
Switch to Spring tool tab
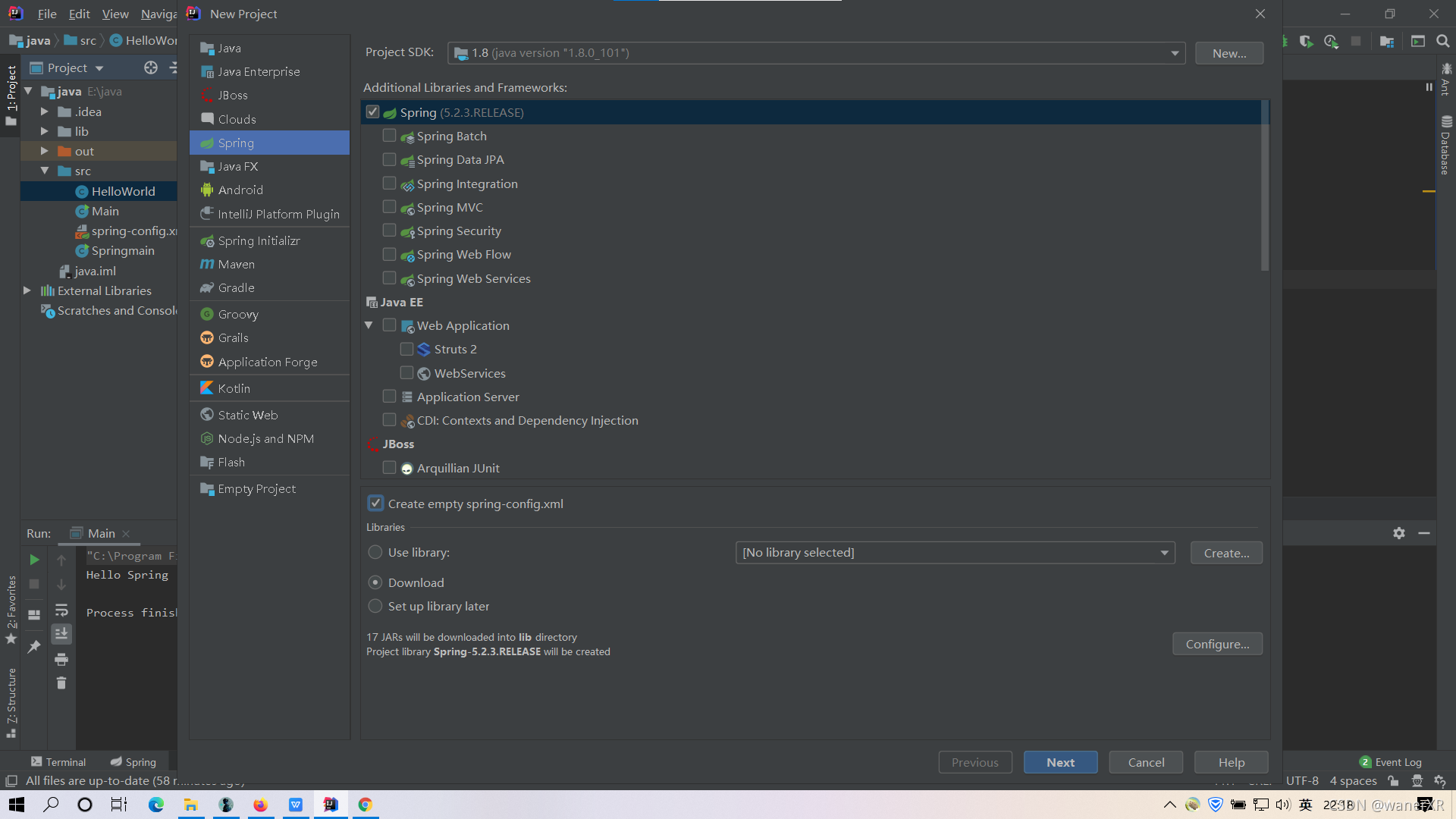point(133,762)
